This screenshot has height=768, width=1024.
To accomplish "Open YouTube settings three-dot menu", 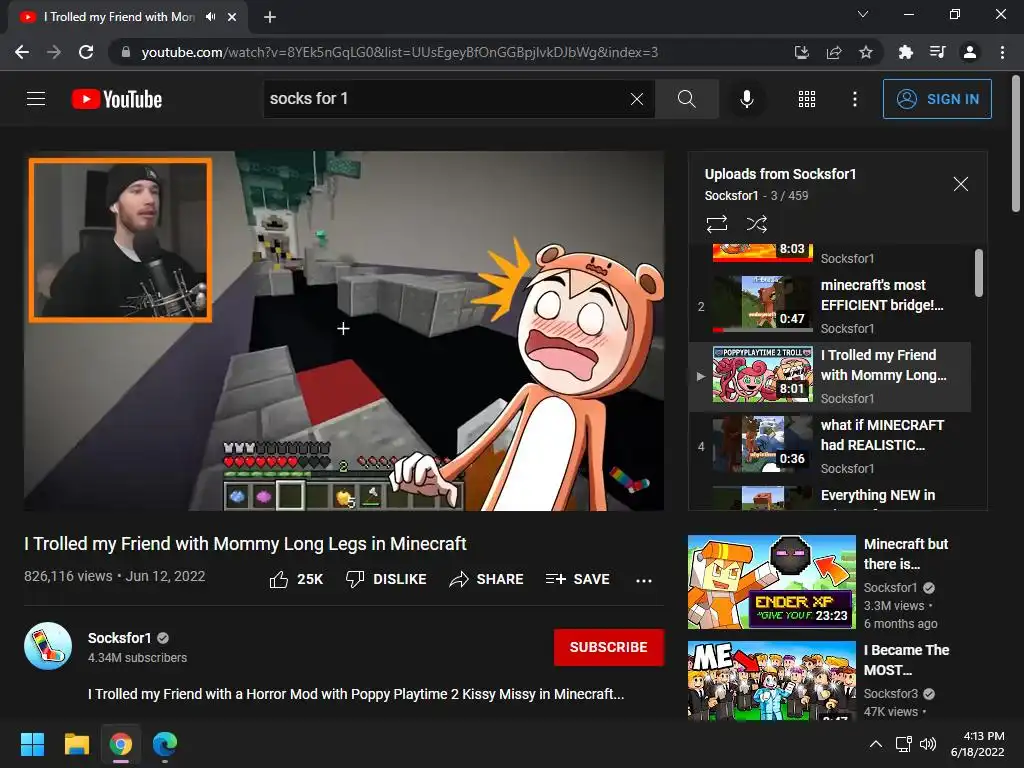I will click(854, 99).
